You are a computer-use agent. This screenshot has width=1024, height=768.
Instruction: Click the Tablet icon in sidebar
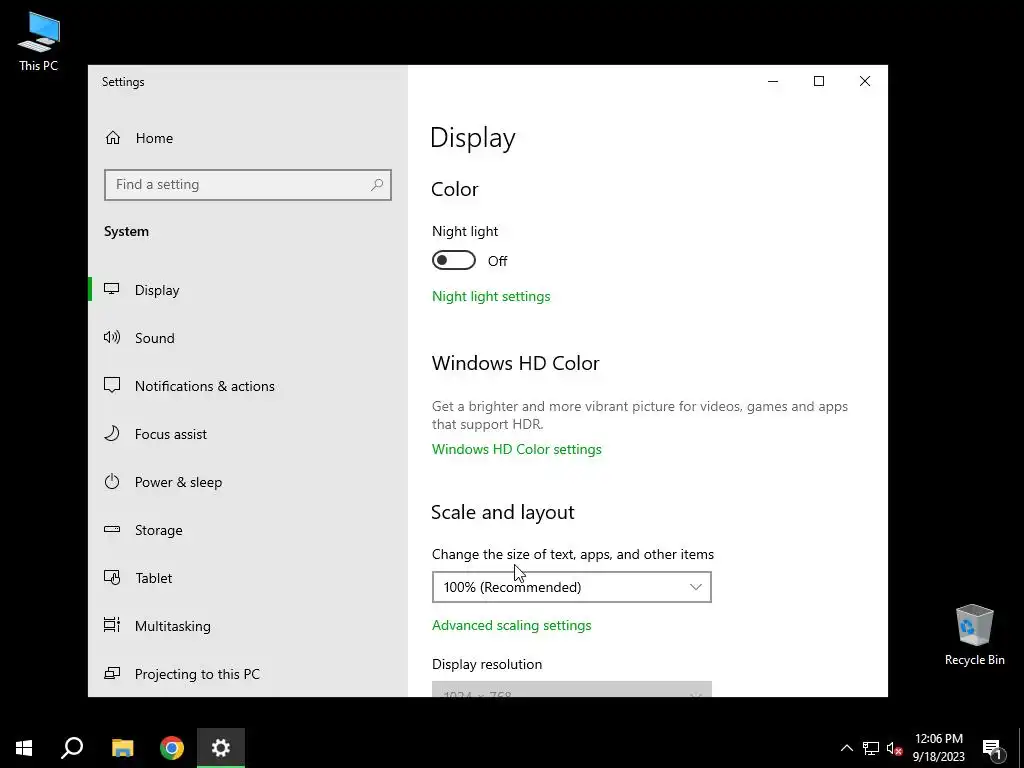tap(112, 577)
